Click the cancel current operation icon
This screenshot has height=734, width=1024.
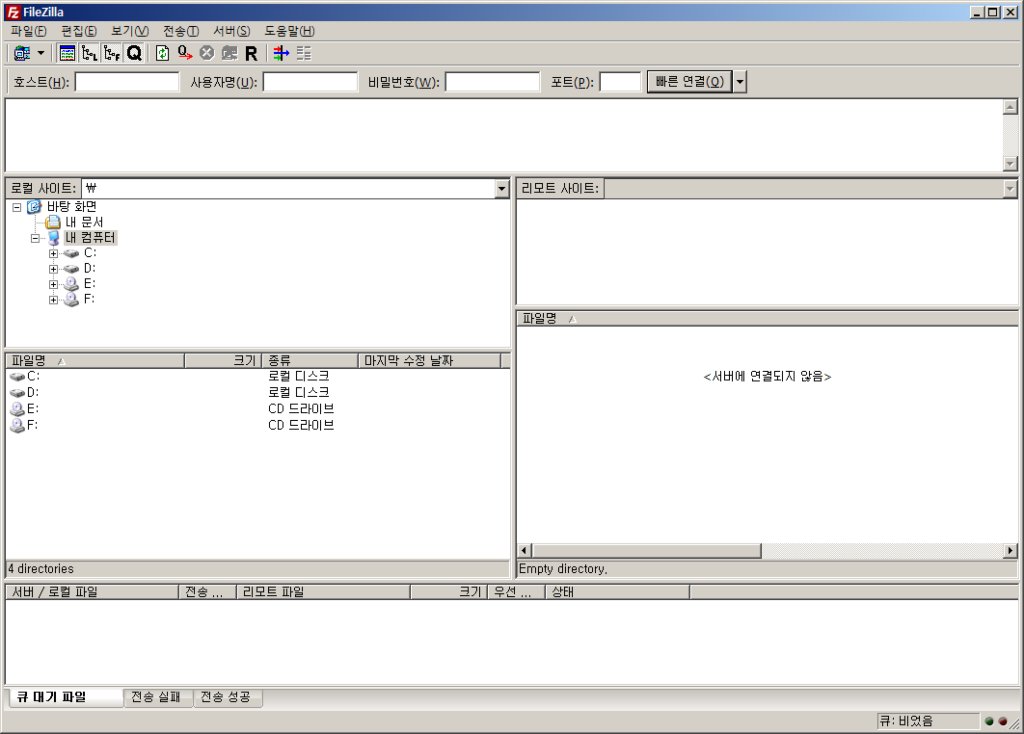pos(207,53)
